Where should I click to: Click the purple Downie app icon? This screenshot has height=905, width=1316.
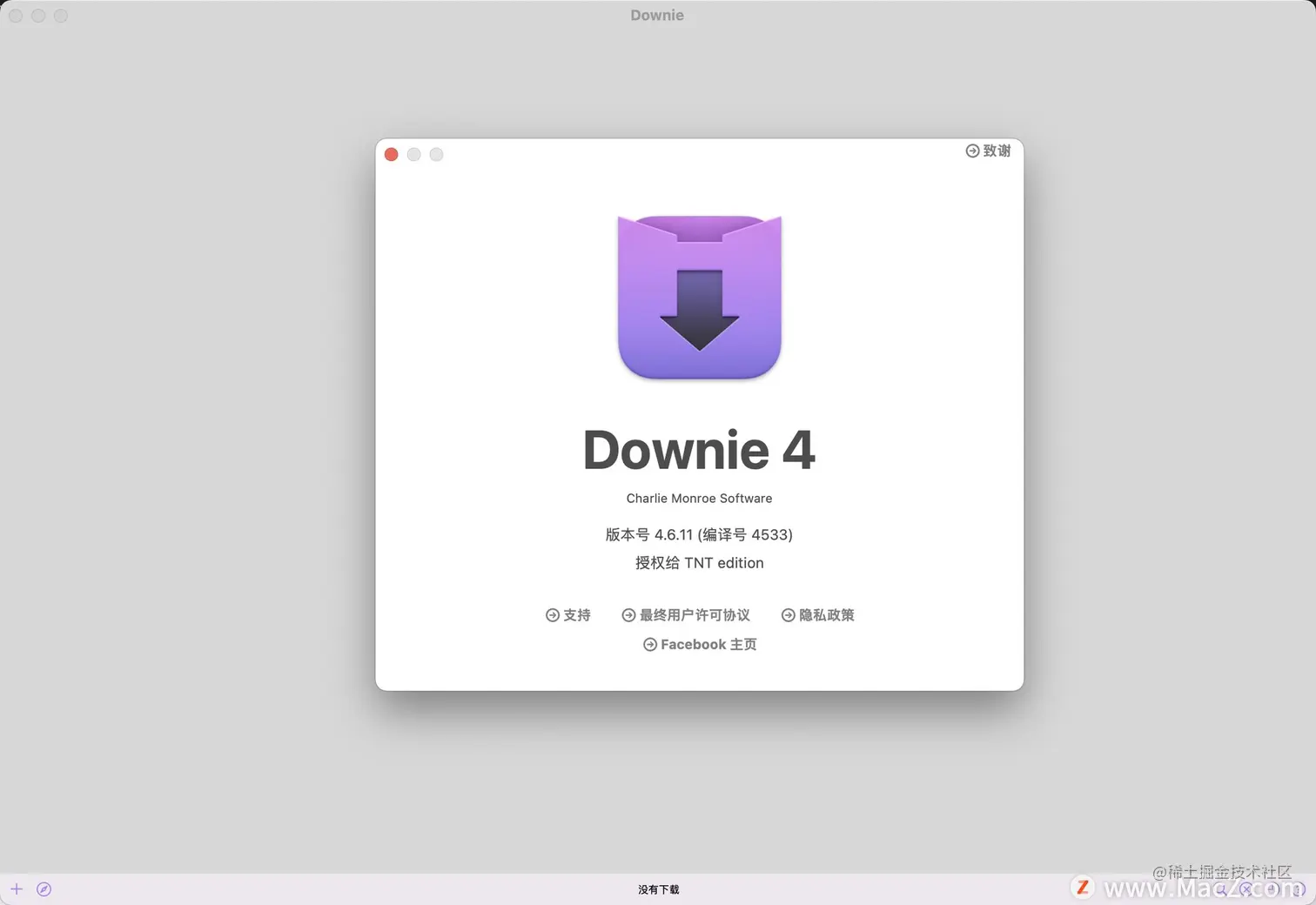point(700,297)
